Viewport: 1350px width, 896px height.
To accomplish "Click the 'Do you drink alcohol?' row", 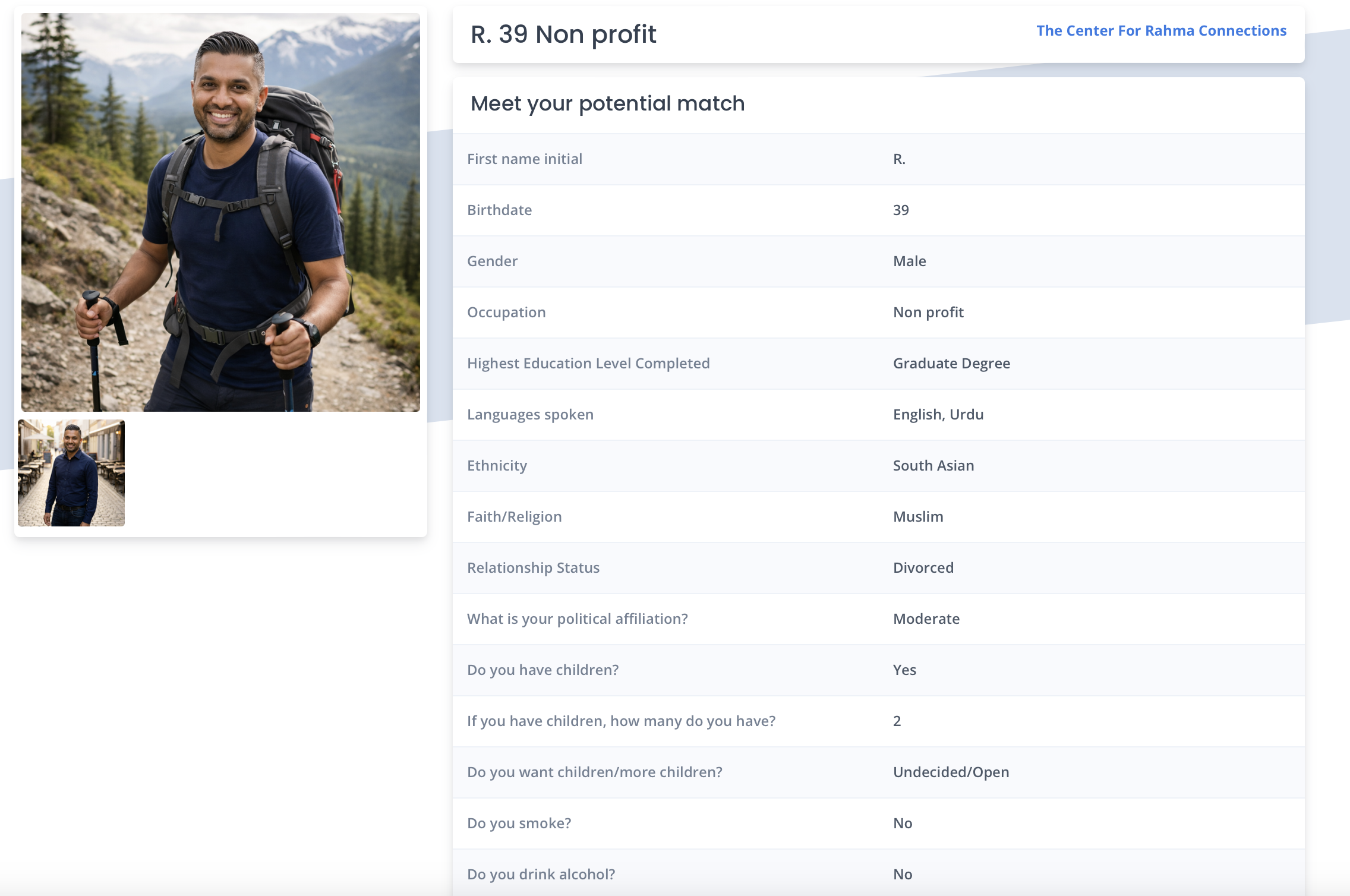I will click(x=878, y=875).
